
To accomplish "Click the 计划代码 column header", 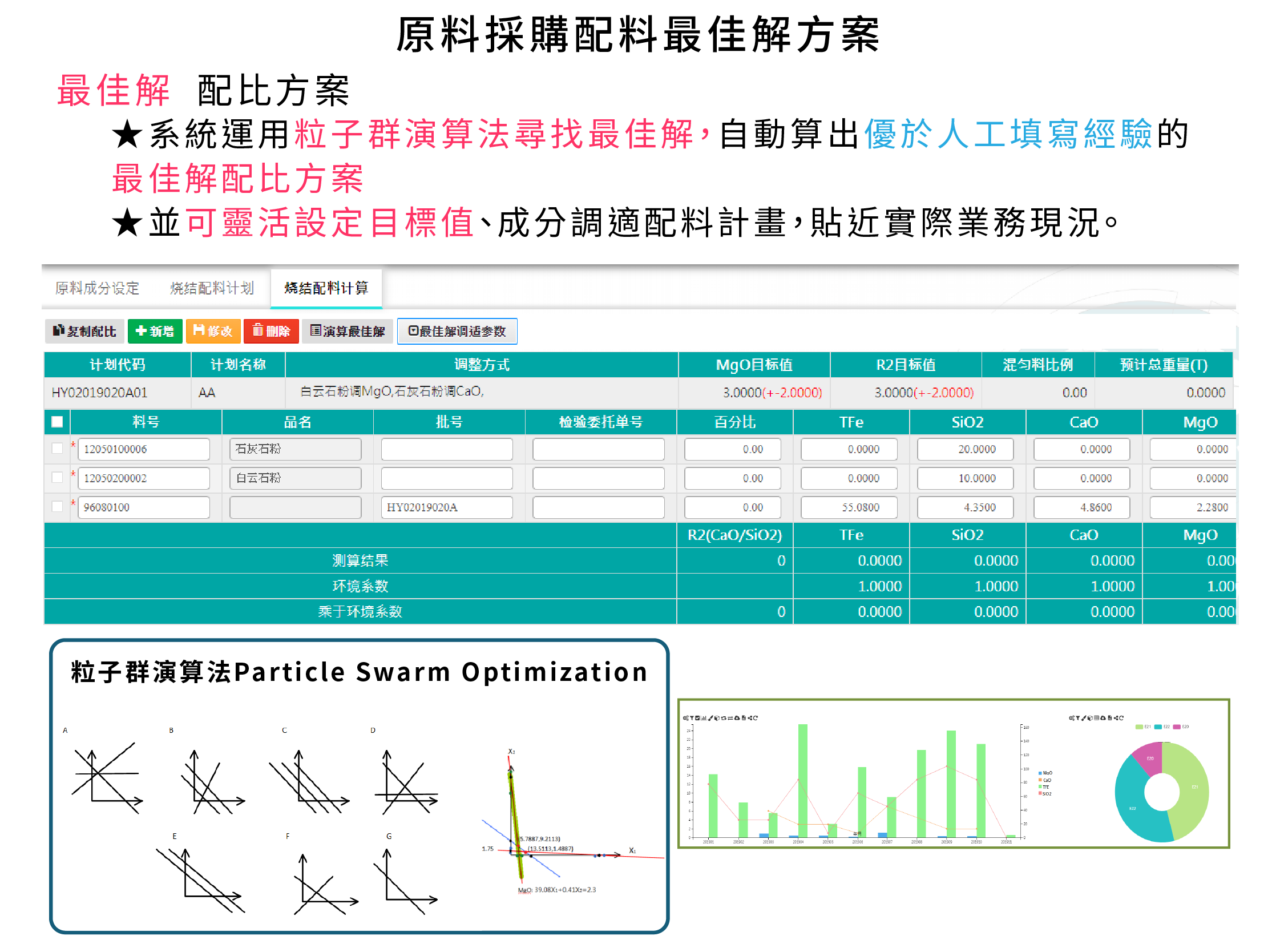I will 118,365.
